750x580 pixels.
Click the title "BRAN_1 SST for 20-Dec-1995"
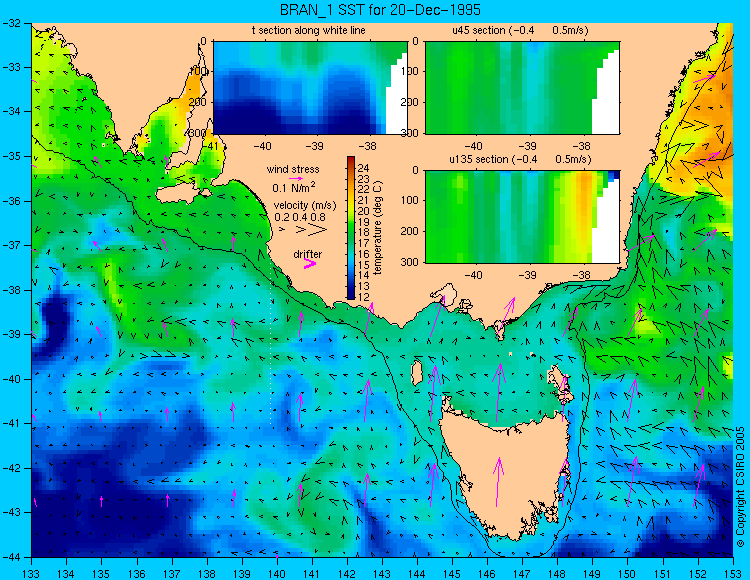point(379,10)
